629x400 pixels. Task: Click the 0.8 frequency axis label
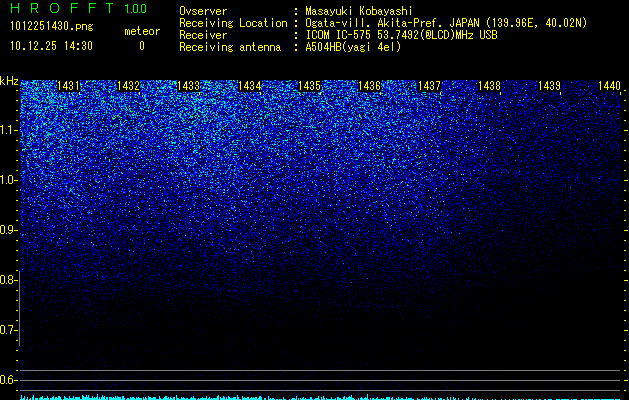coord(8,280)
